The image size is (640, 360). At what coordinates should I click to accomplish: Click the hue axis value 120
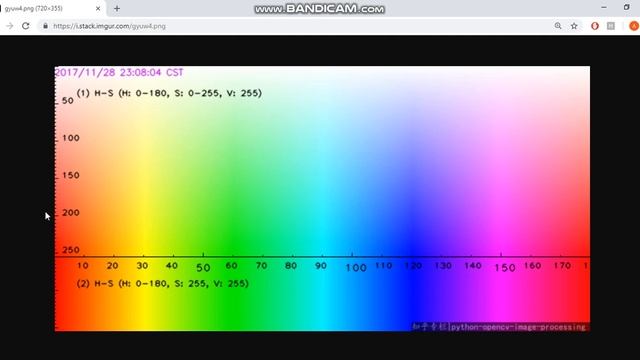pyautogui.click(x=413, y=266)
